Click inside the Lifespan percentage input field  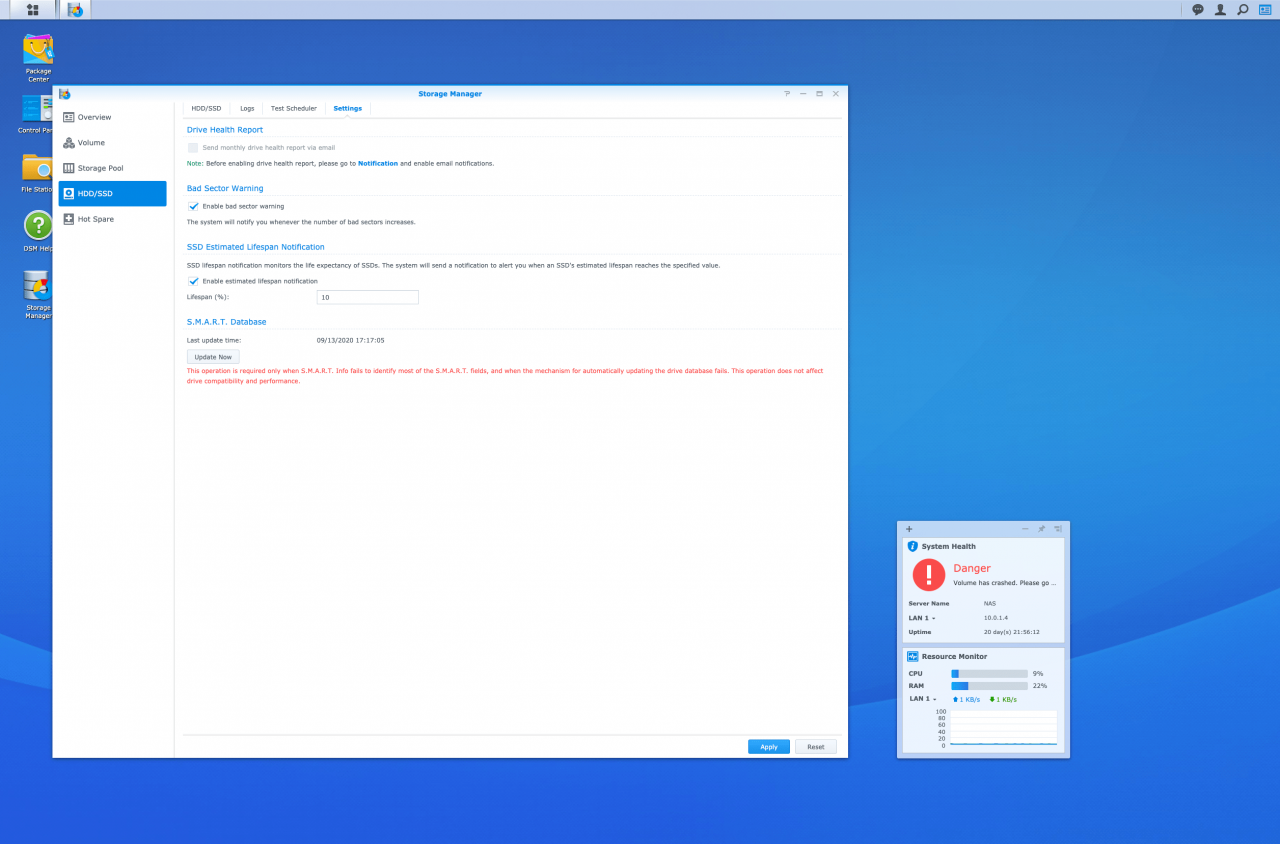[367, 297]
